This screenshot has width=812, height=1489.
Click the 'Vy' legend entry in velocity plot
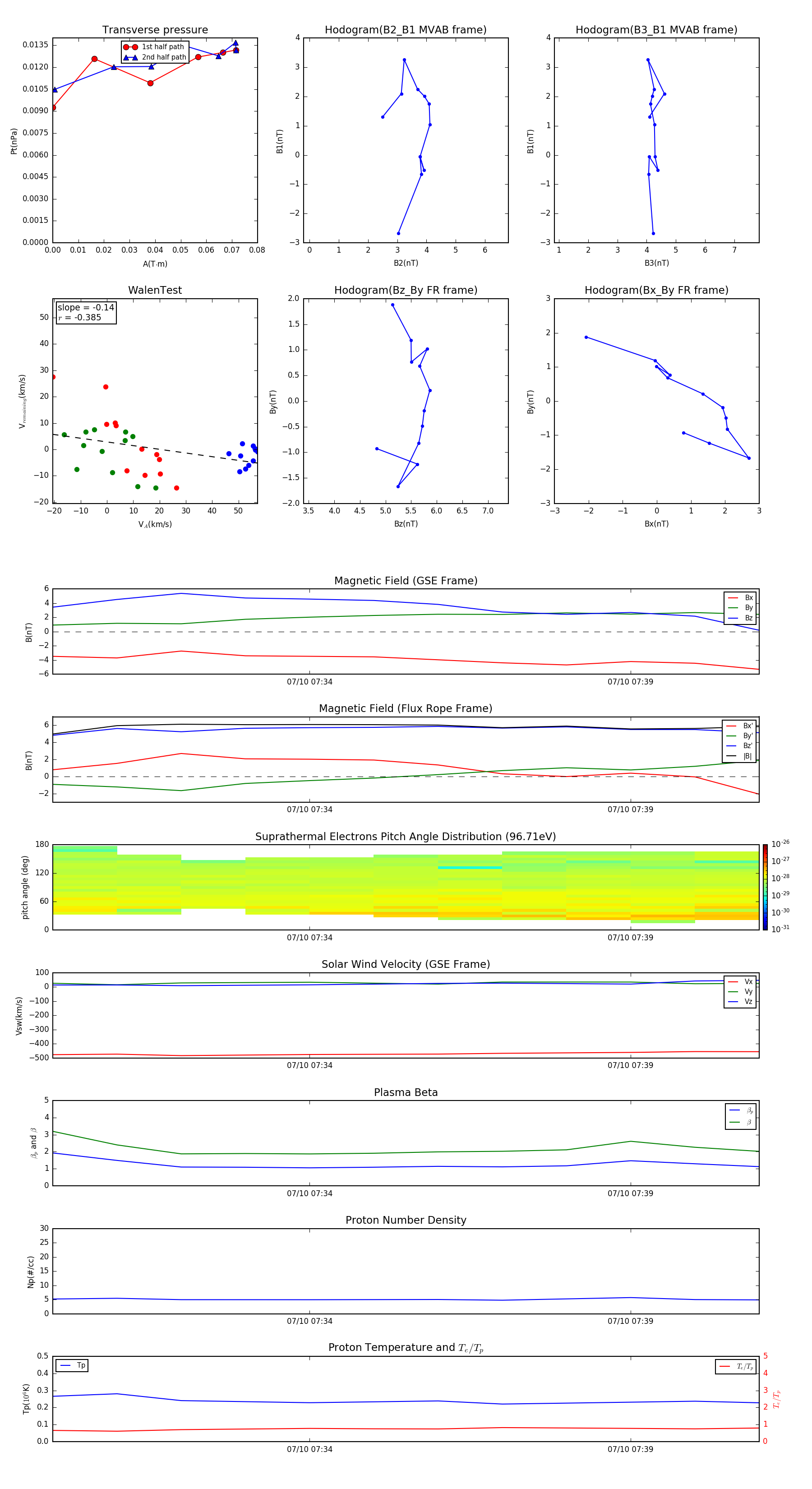pos(740,991)
